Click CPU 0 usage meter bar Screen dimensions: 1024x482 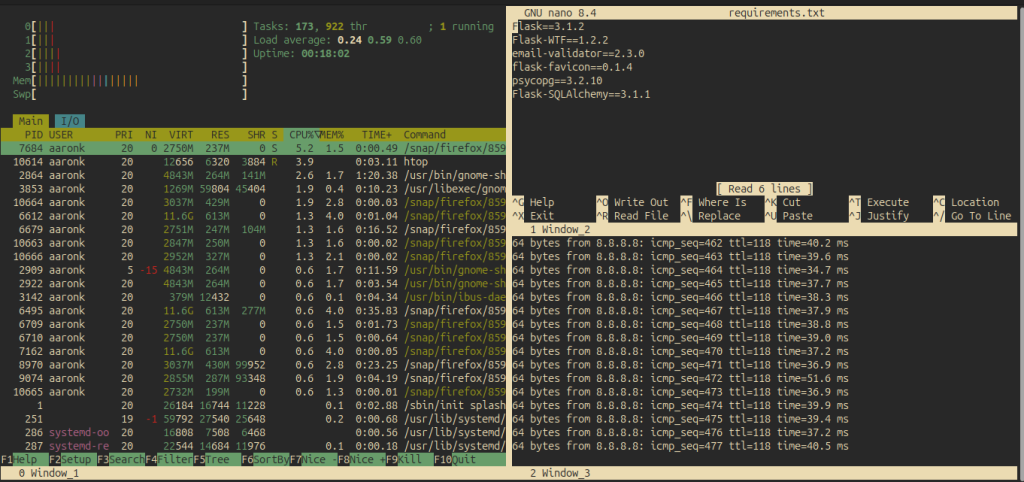pyautogui.click(x=136, y=26)
